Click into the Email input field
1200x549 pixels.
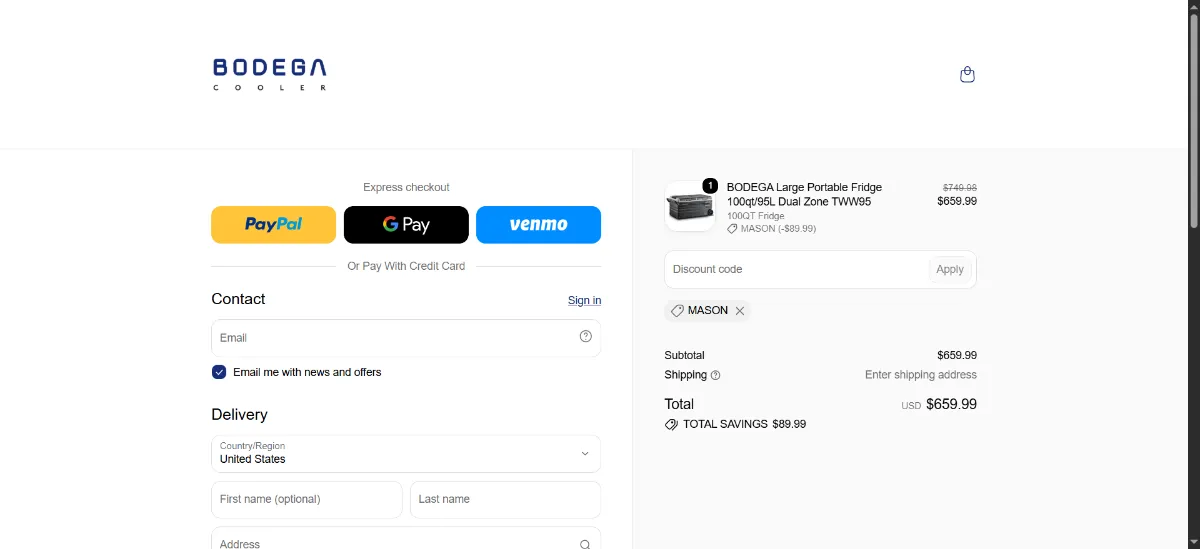click(406, 338)
